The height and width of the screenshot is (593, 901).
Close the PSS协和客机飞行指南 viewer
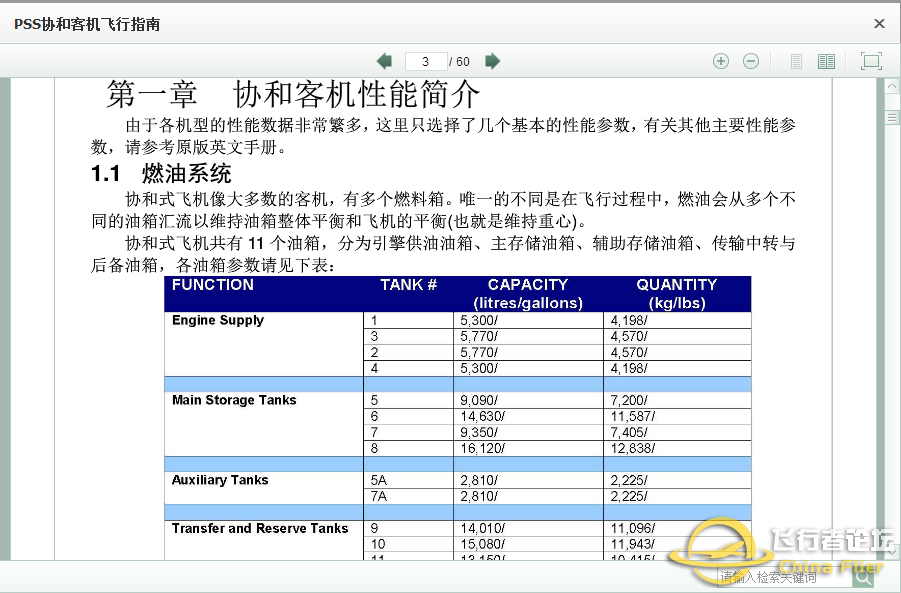tap(879, 24)
